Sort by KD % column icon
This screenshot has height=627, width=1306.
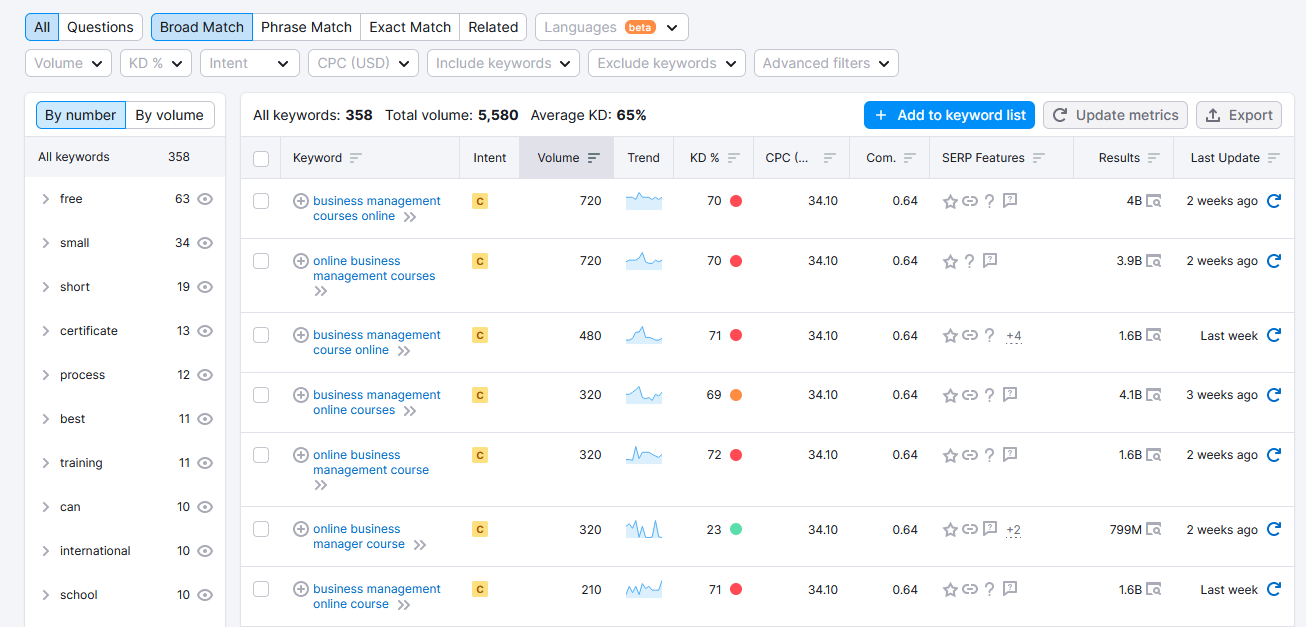click(734, 158)
